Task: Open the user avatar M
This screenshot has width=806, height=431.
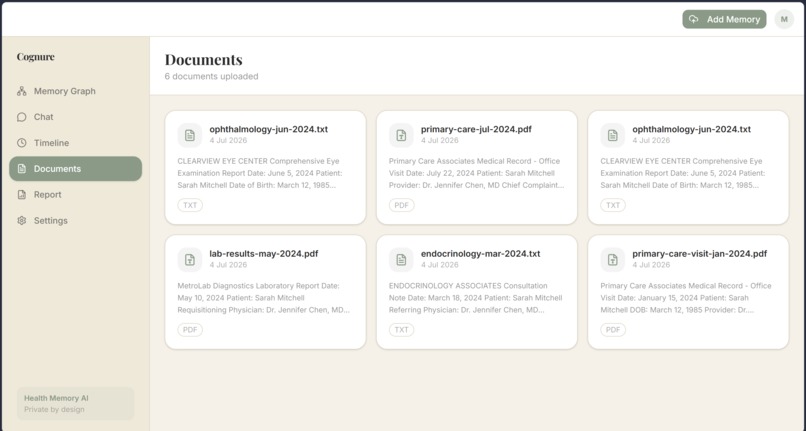Action: click(x=784, y=19)
